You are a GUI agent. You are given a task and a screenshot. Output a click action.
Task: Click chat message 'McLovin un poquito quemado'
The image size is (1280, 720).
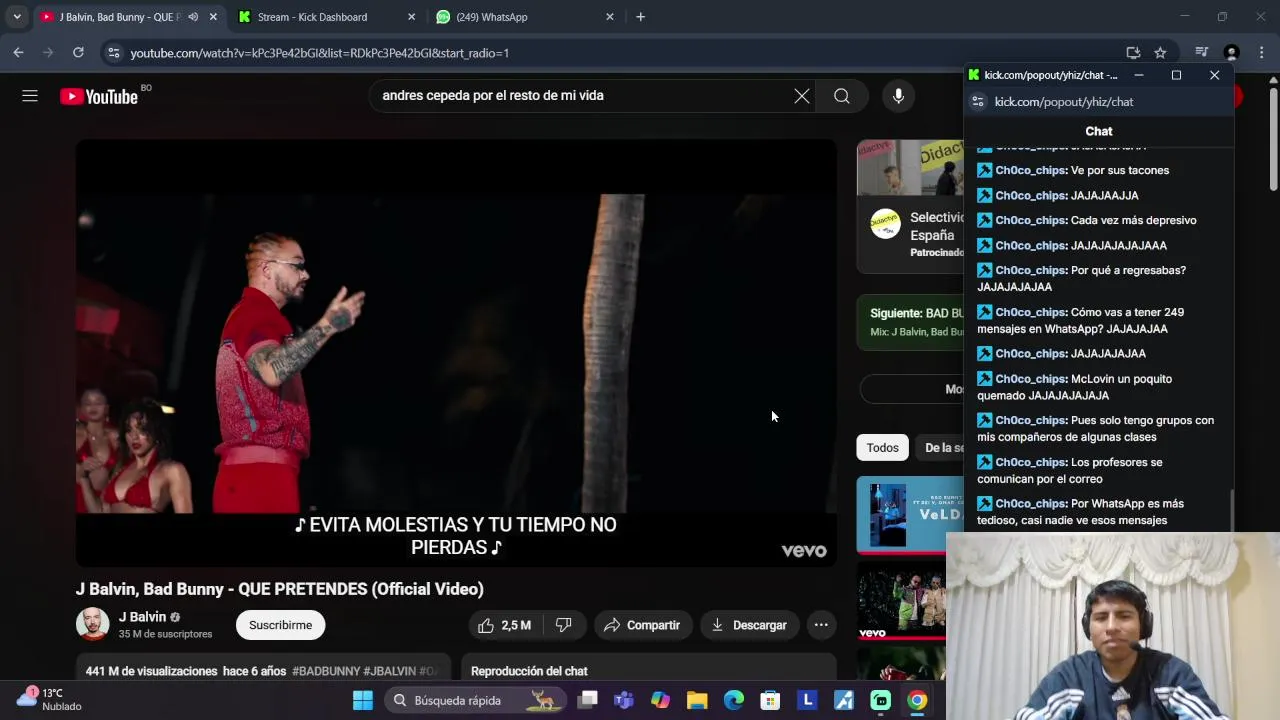(1075, 387)
